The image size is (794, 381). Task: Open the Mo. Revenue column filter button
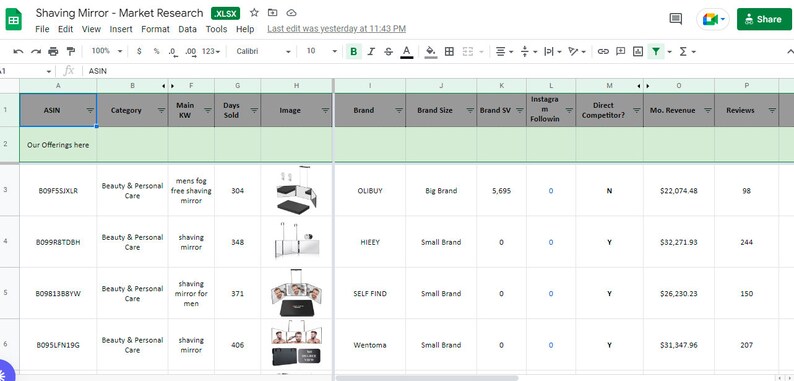707,110
